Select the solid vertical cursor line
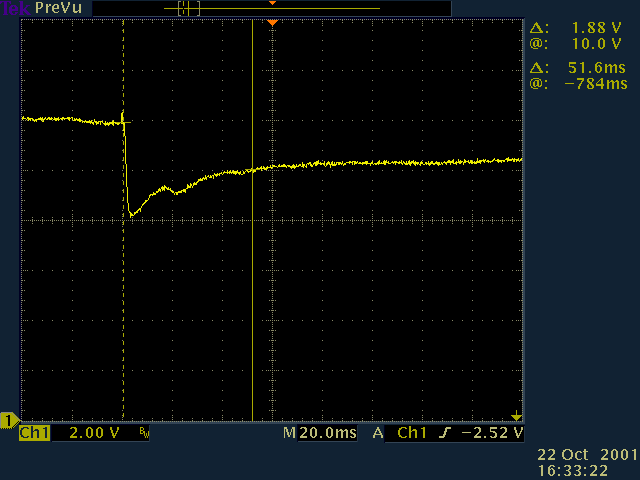 point(252,300)
